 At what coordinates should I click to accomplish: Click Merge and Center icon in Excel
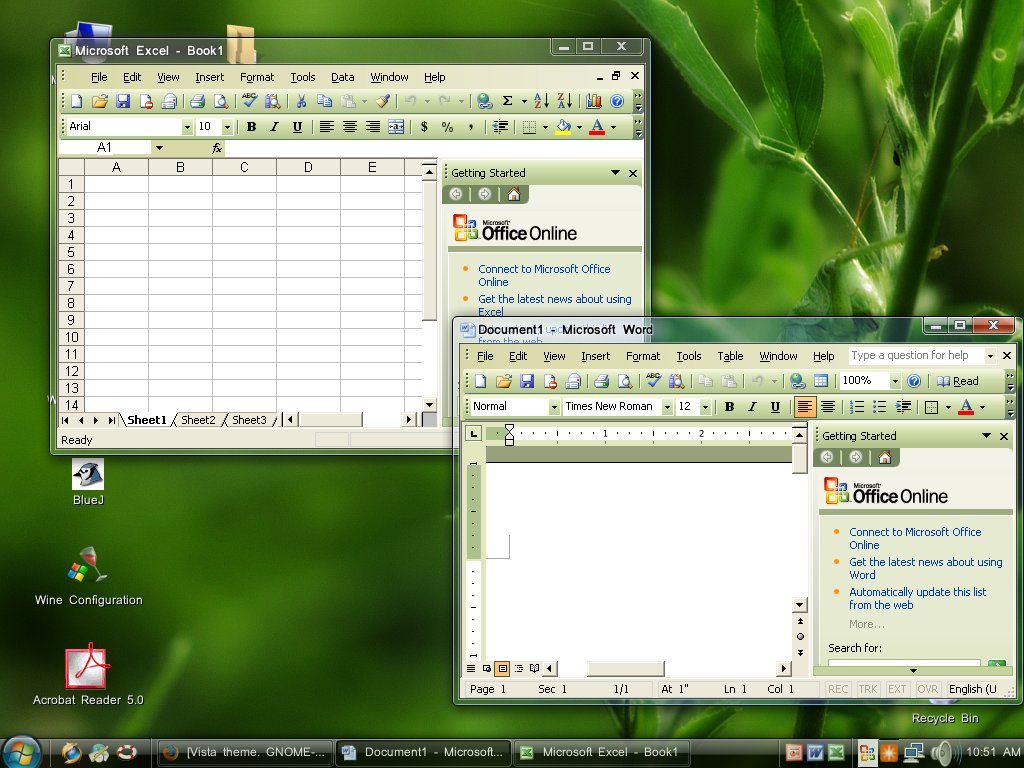point(396,127)
